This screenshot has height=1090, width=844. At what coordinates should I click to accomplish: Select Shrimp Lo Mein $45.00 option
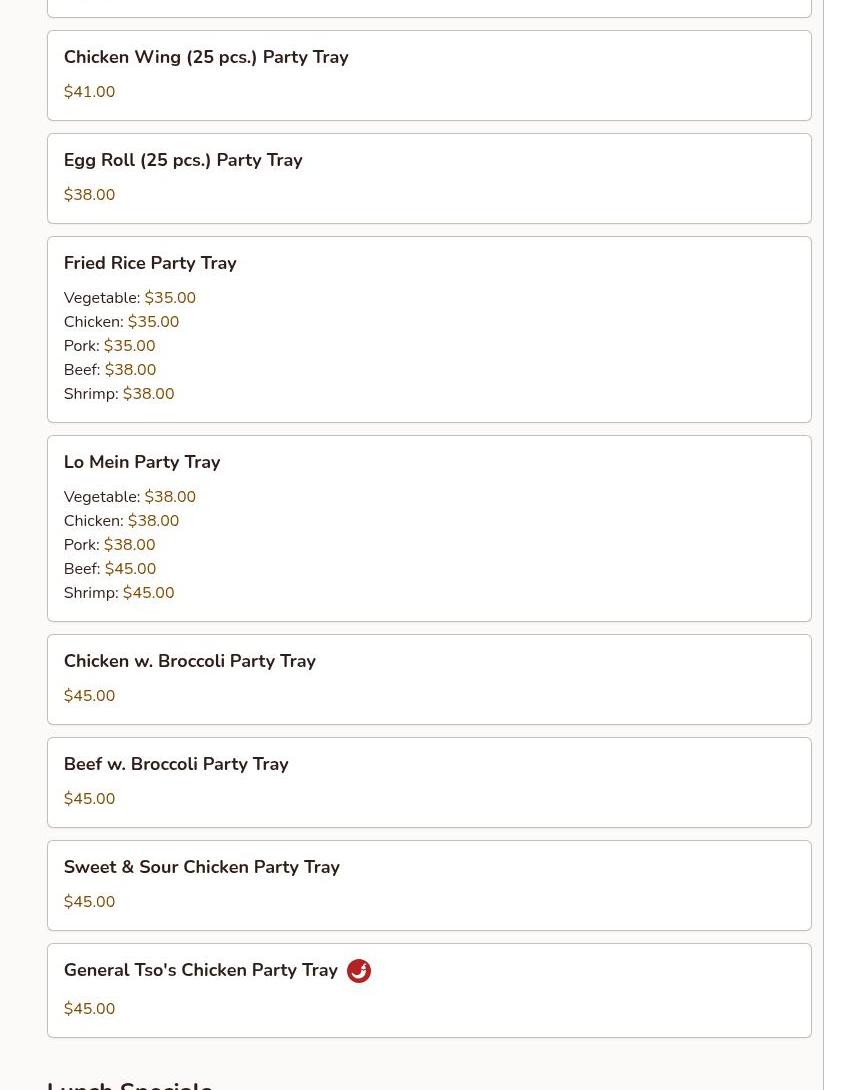119,593
